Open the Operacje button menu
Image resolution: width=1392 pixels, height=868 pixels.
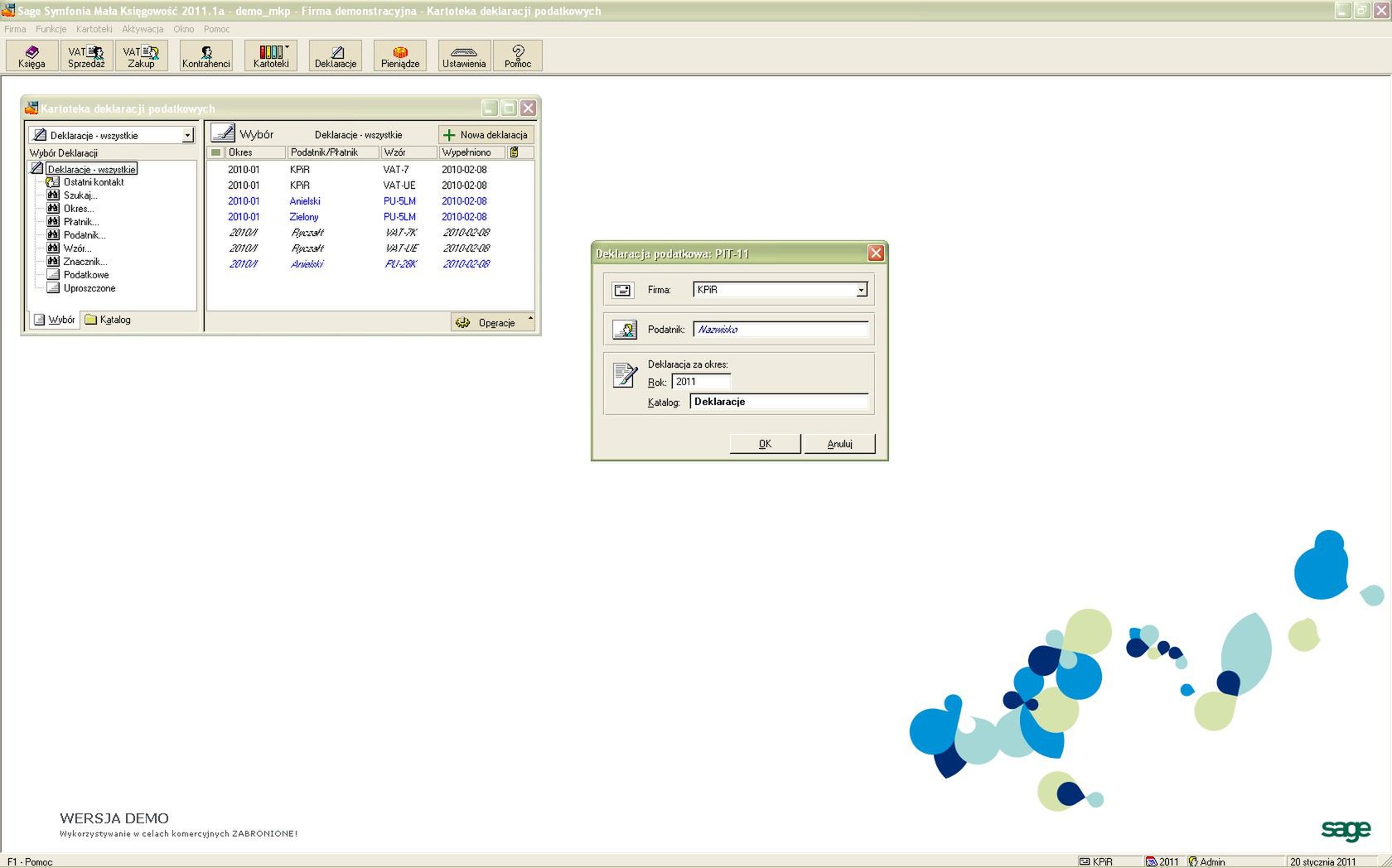click(x=492, y=322)
